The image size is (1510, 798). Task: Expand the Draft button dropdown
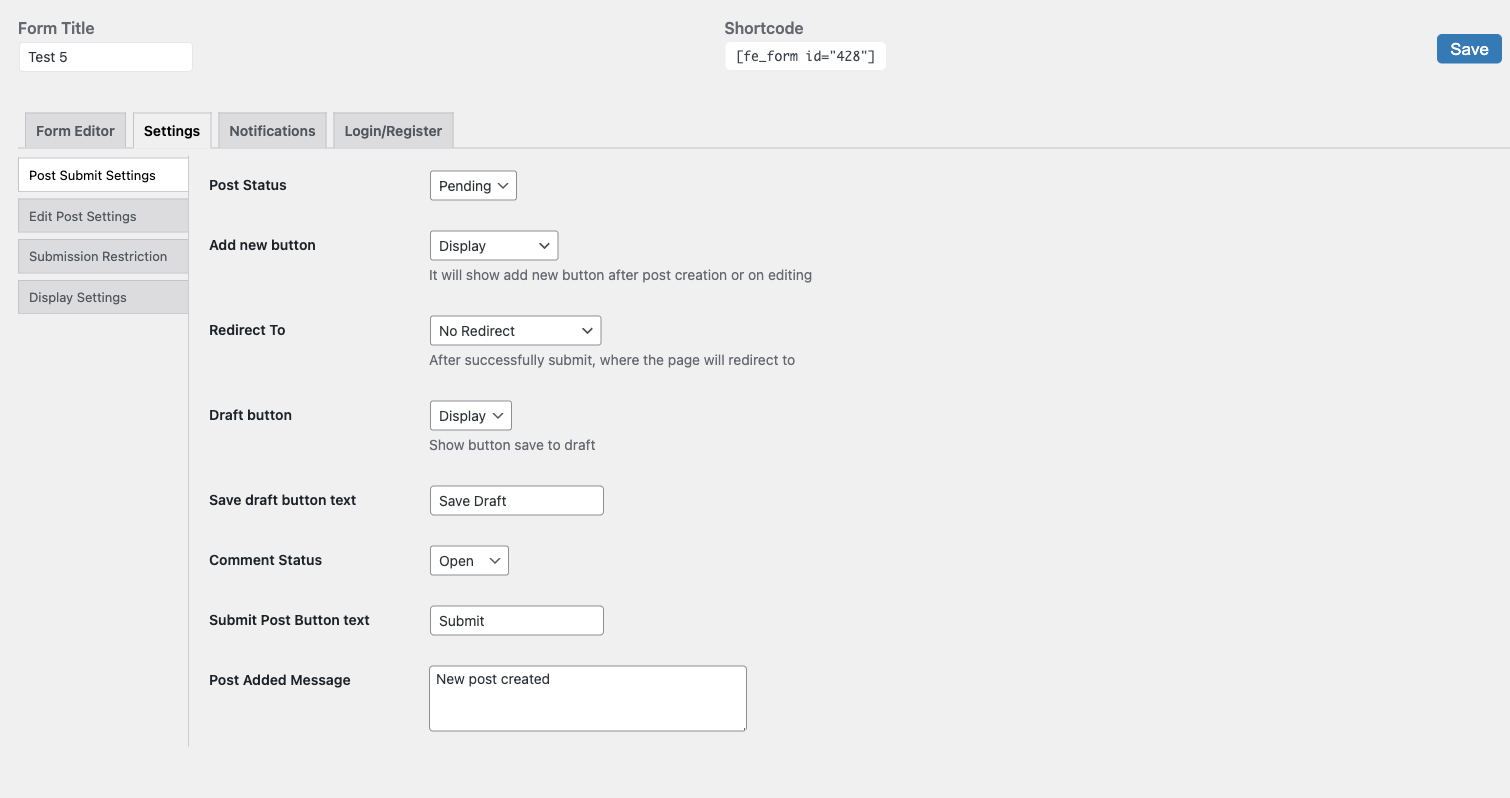pyautogui.click(x=470, y=416)
